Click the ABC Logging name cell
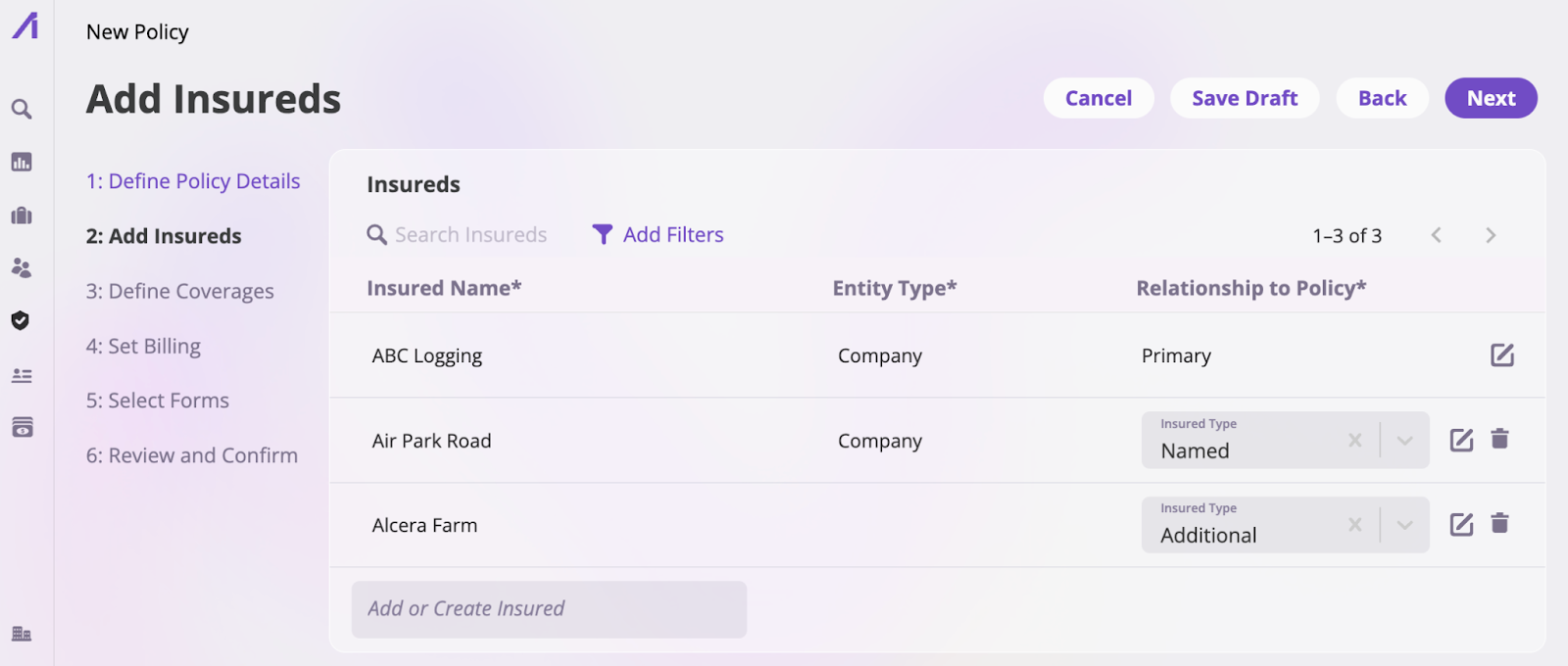Screen dimensions: 1568x666 427,356
